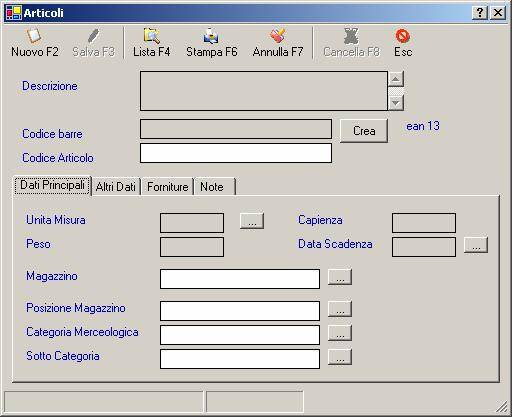Click the Descrizione scroll down arrow
Screen dimensions: 513x419
(x=396, y=103)
